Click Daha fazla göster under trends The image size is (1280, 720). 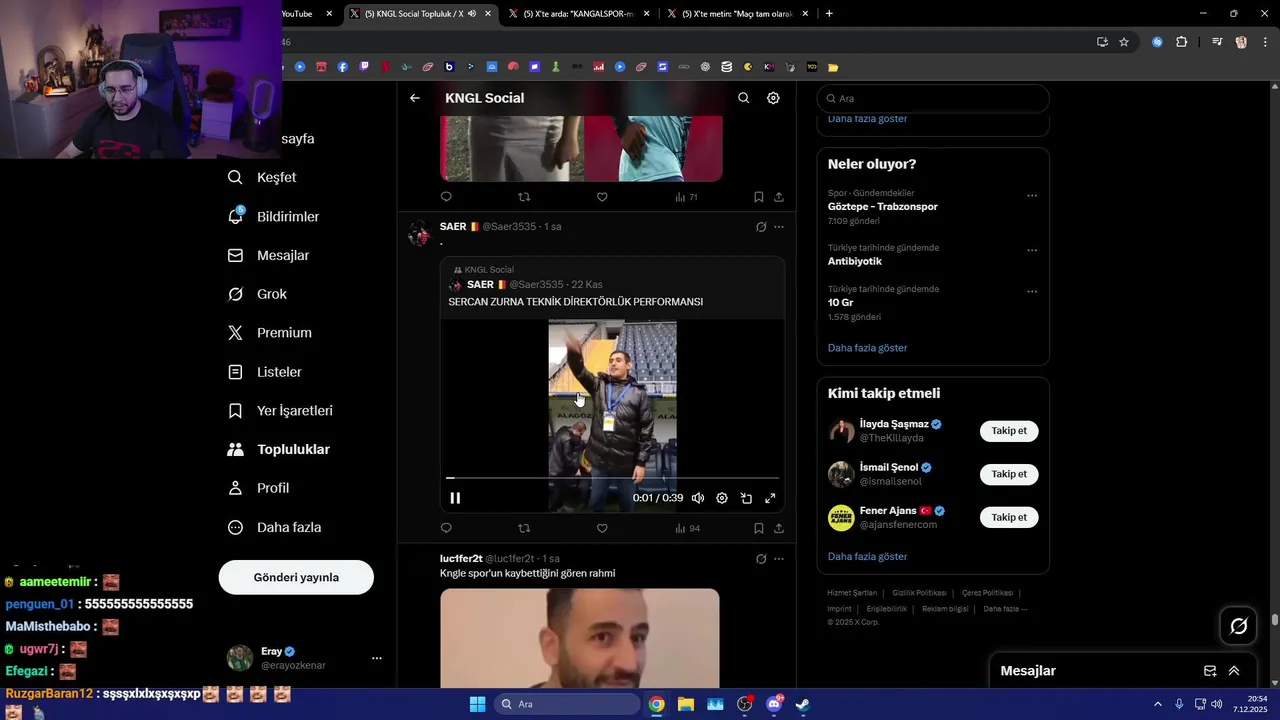coord(867,348)
